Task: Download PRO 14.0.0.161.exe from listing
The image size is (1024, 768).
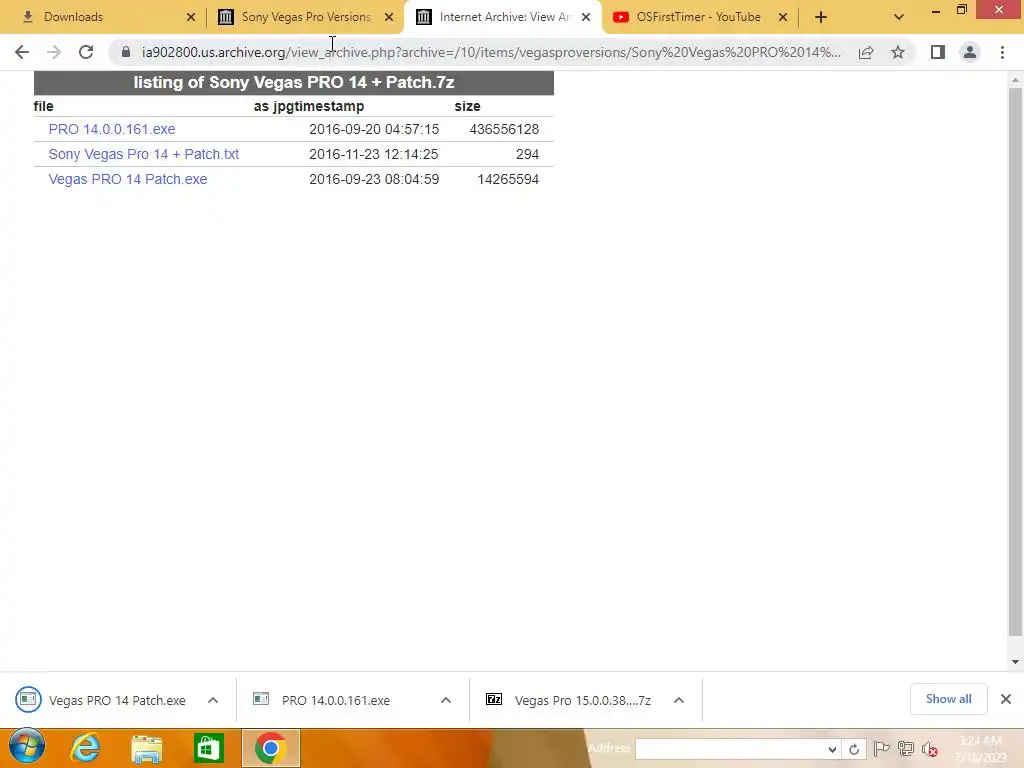Action: 112,129
